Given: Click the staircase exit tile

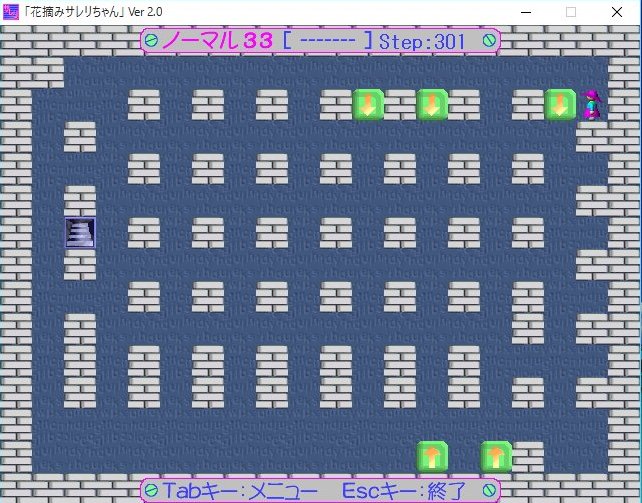Looking at the screenshot, I should click(x=80, y=233).
